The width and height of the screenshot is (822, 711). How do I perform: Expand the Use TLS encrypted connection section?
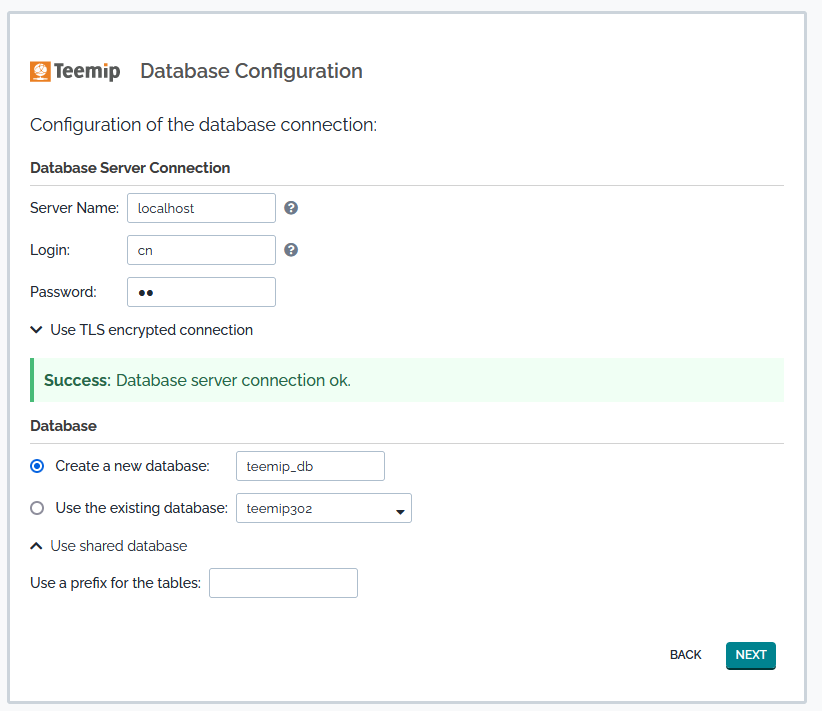coord(151,330)
